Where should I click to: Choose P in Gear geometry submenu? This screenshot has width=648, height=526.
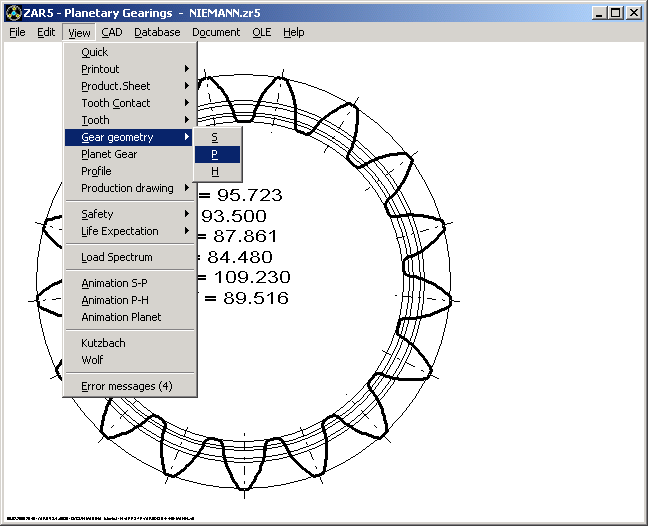(215, 154)
